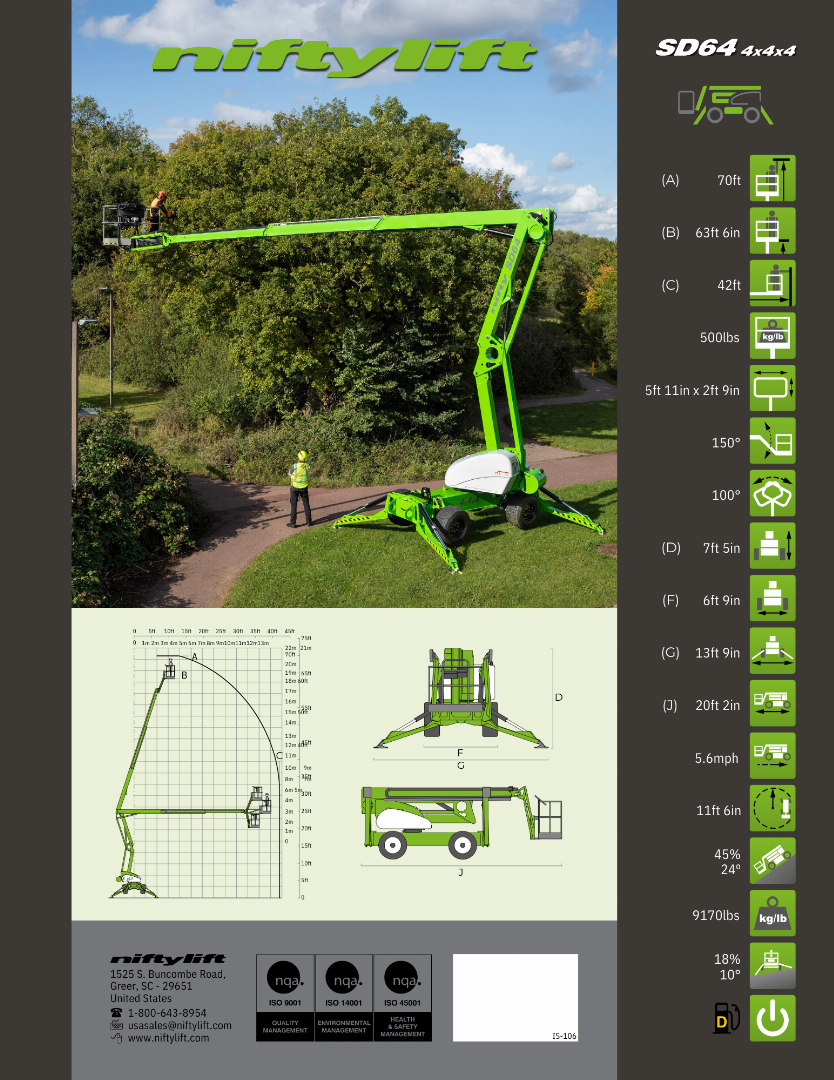Click the ISO 9001 Quality Management badge
Image resolution: width=834 pixels, height=1080 pixels.
[x=283, y=995]
